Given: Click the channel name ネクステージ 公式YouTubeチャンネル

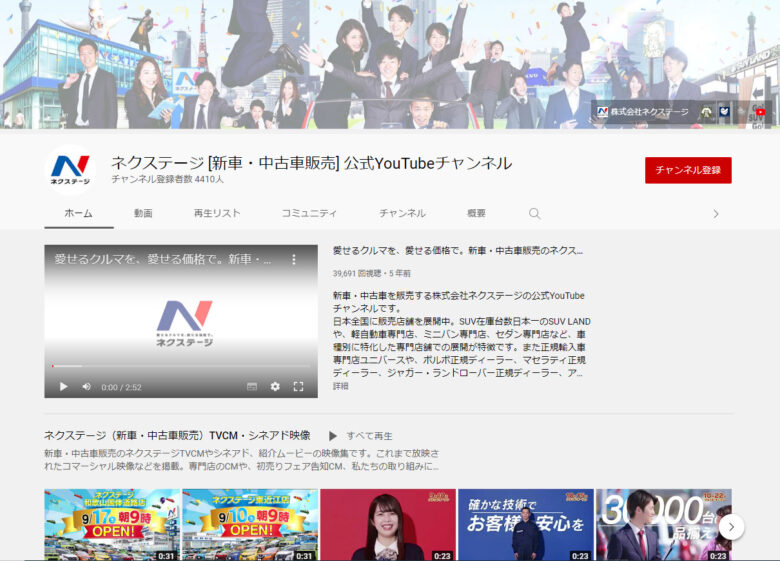Looking at the screenshot, I should pos(311,163).
